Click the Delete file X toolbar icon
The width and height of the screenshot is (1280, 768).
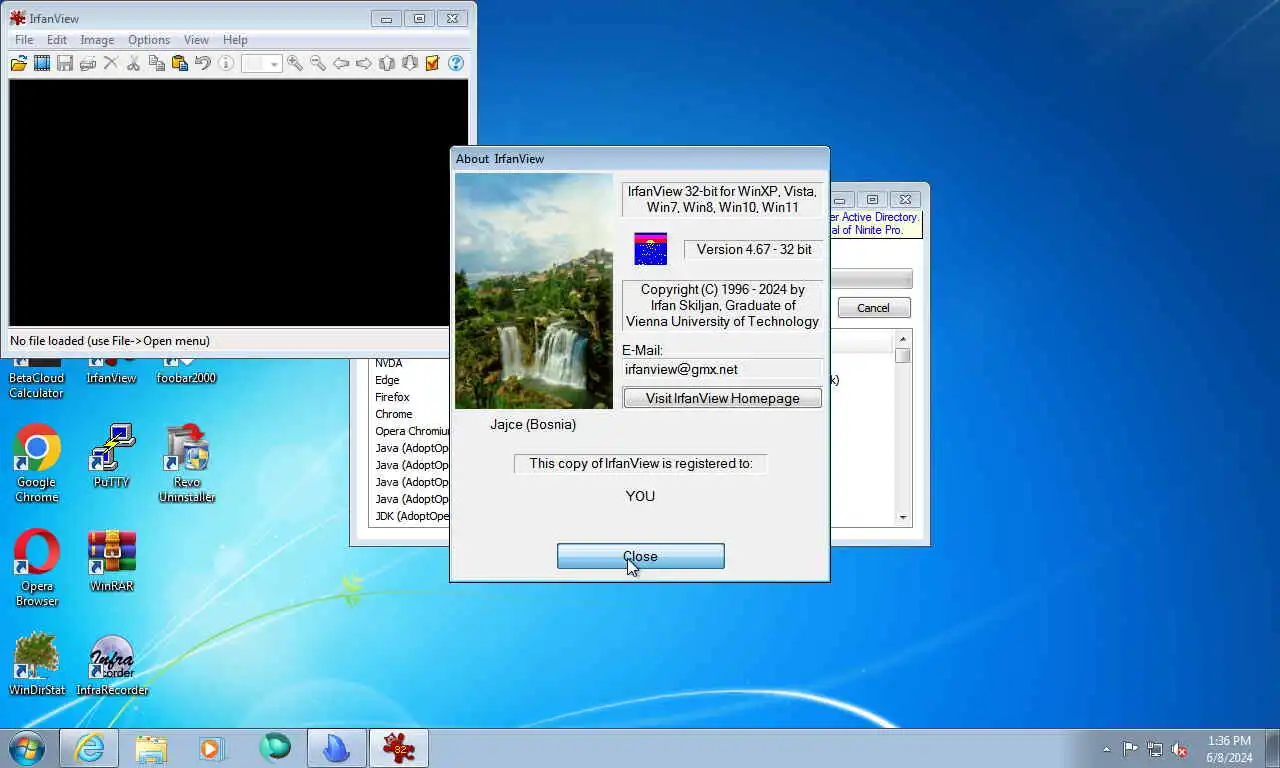pos(111,63)
